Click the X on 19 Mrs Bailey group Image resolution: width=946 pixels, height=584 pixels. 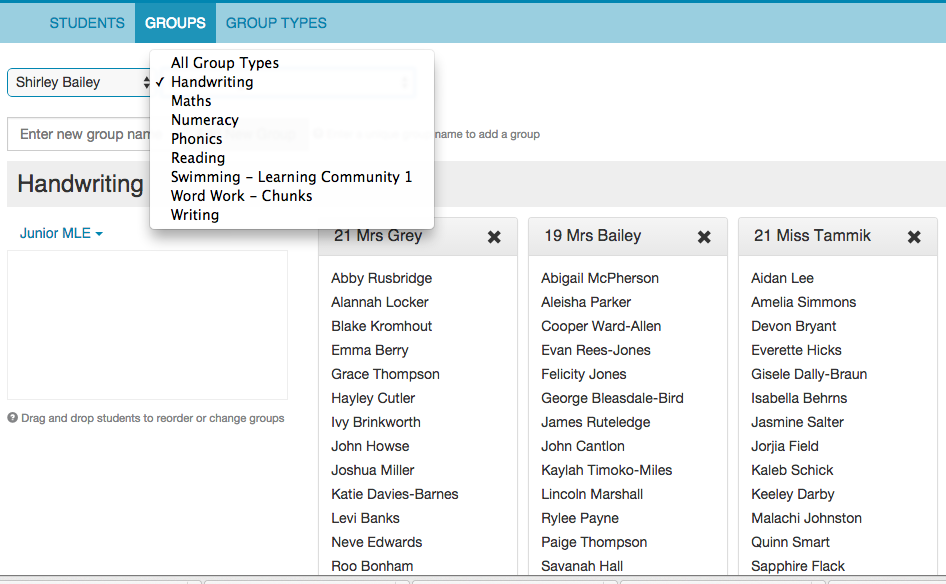704,237
